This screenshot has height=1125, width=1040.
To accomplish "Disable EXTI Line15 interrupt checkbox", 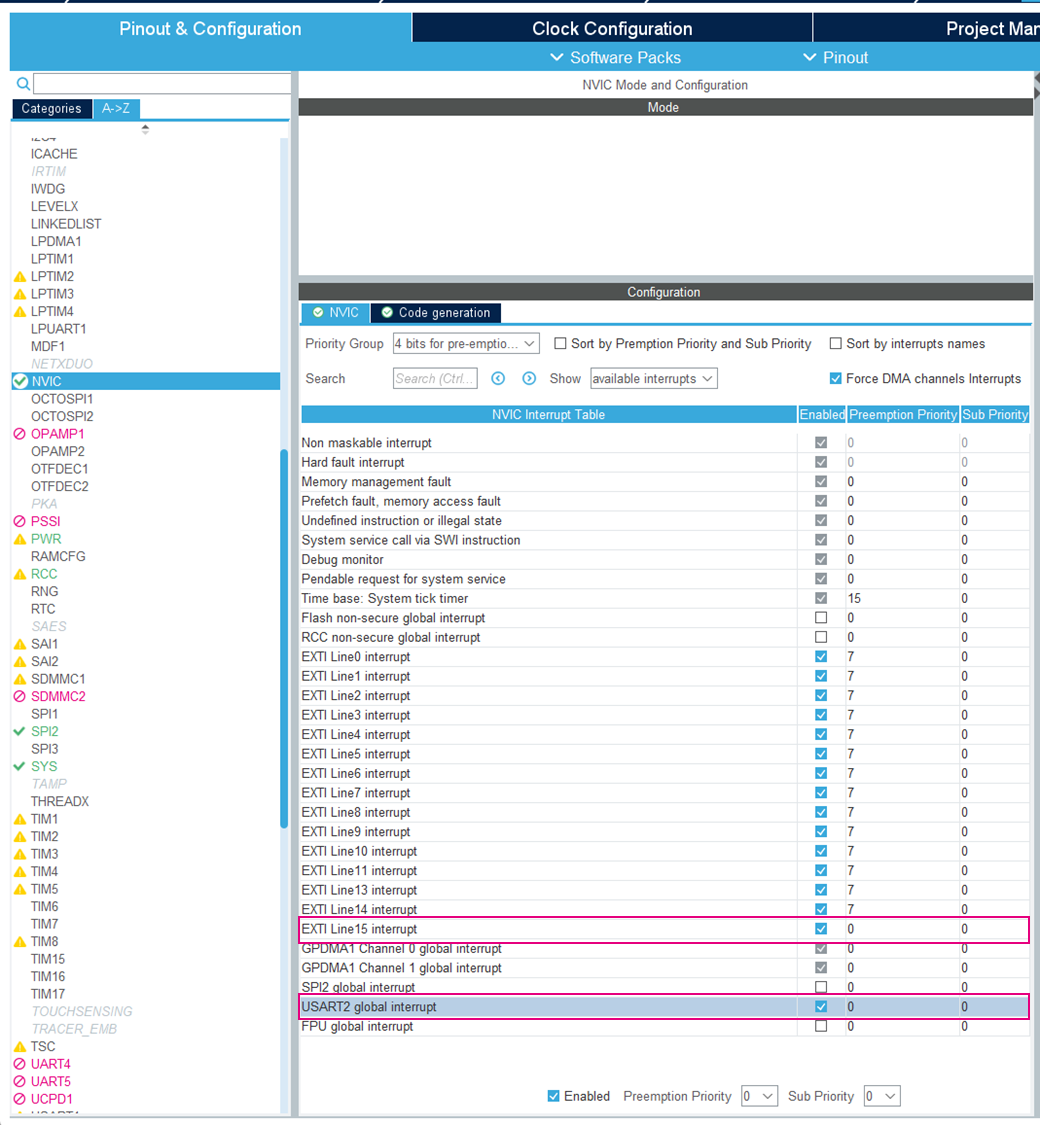I will click(821, 928).
